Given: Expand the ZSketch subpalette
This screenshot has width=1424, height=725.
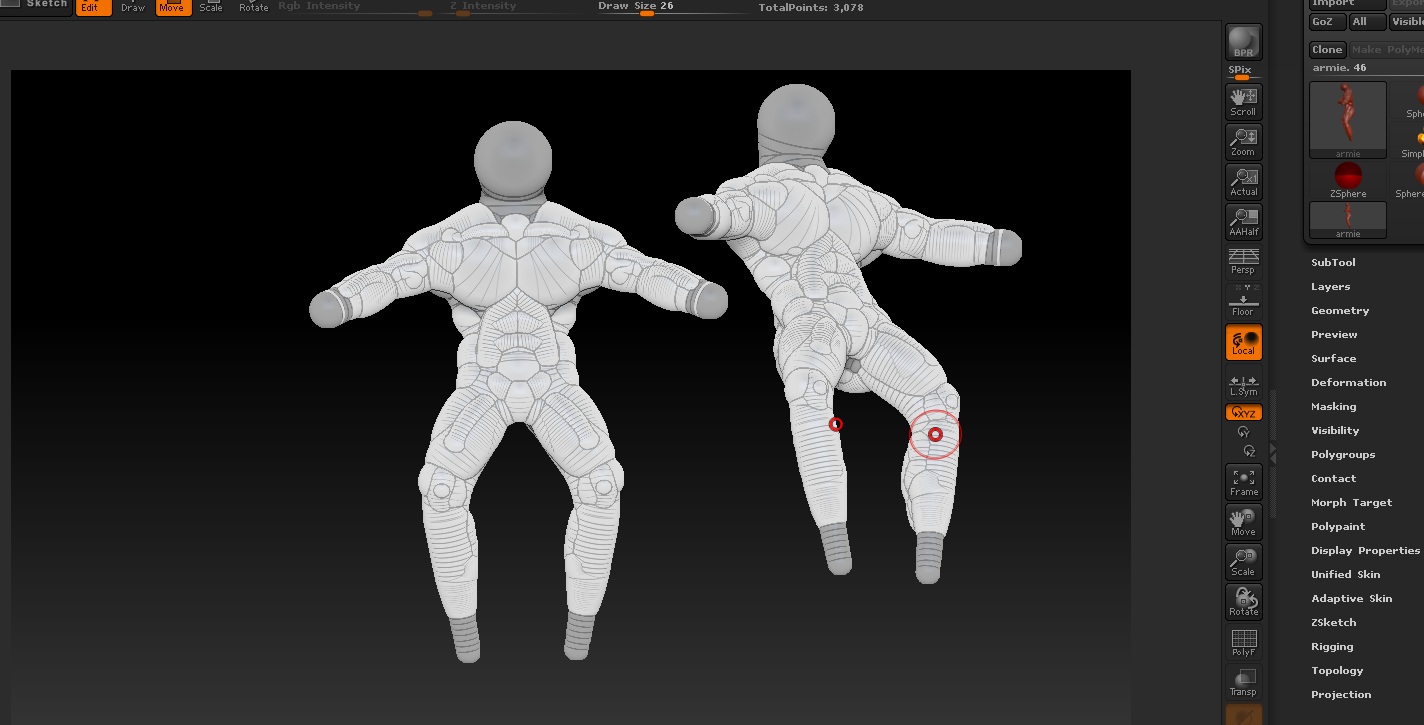Looking at the screenshot, I should (x=1333, y=622).
